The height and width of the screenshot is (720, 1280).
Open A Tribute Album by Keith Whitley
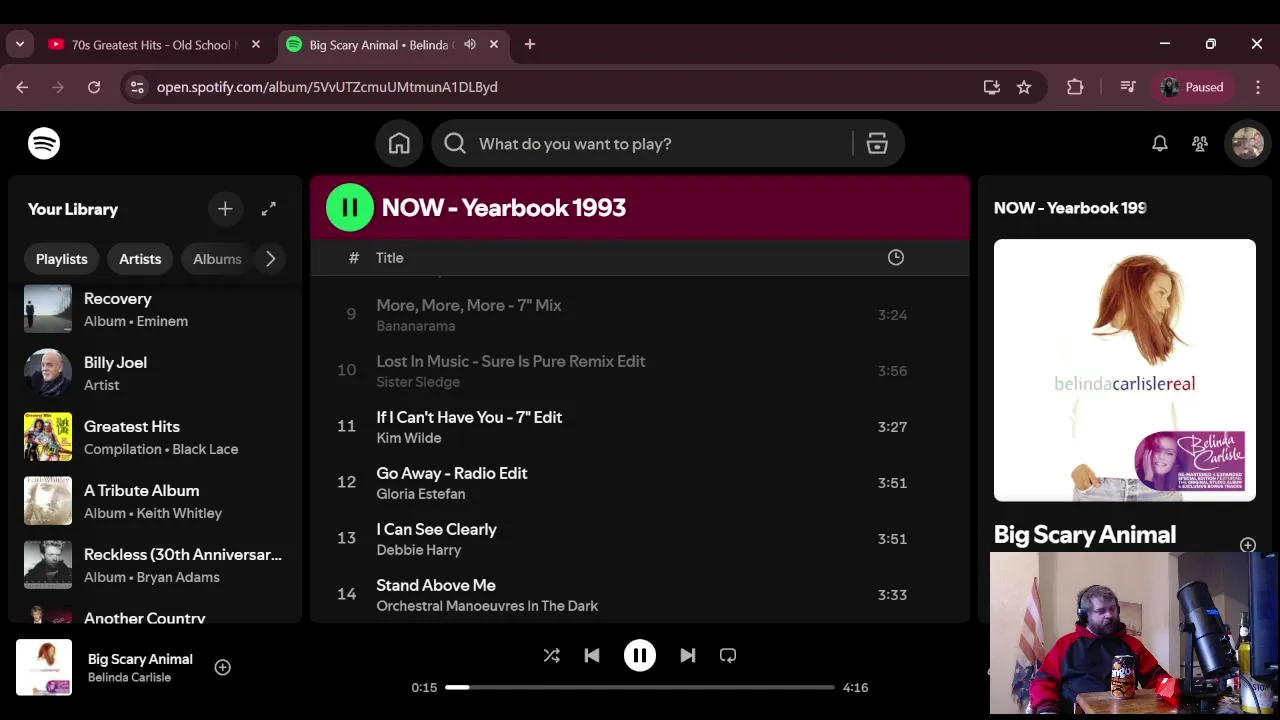coord(155,501)
